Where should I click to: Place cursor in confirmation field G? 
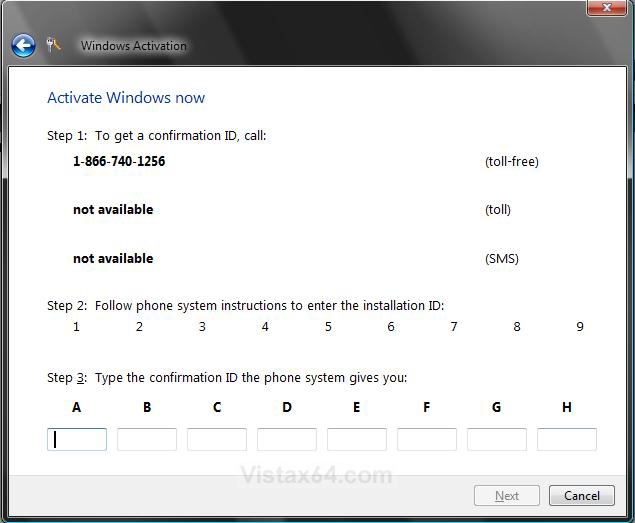pos(497,439)
